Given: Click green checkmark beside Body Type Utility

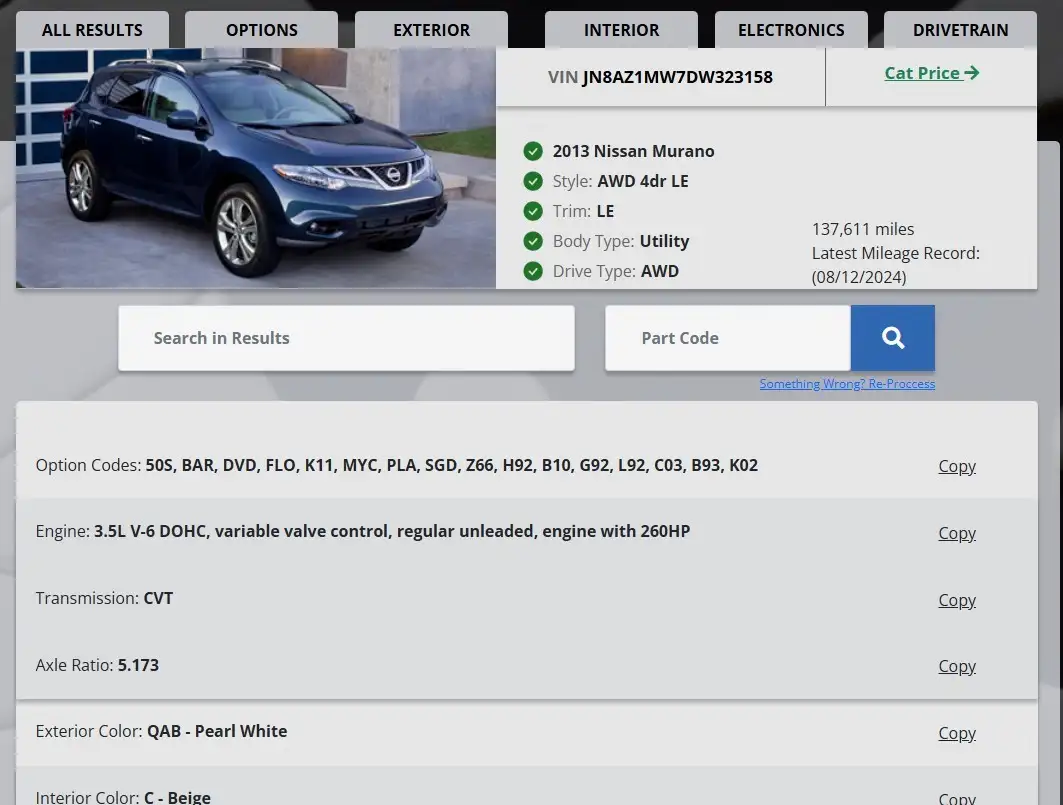Looking at the screenshot, I should click(x=533, y=241).
